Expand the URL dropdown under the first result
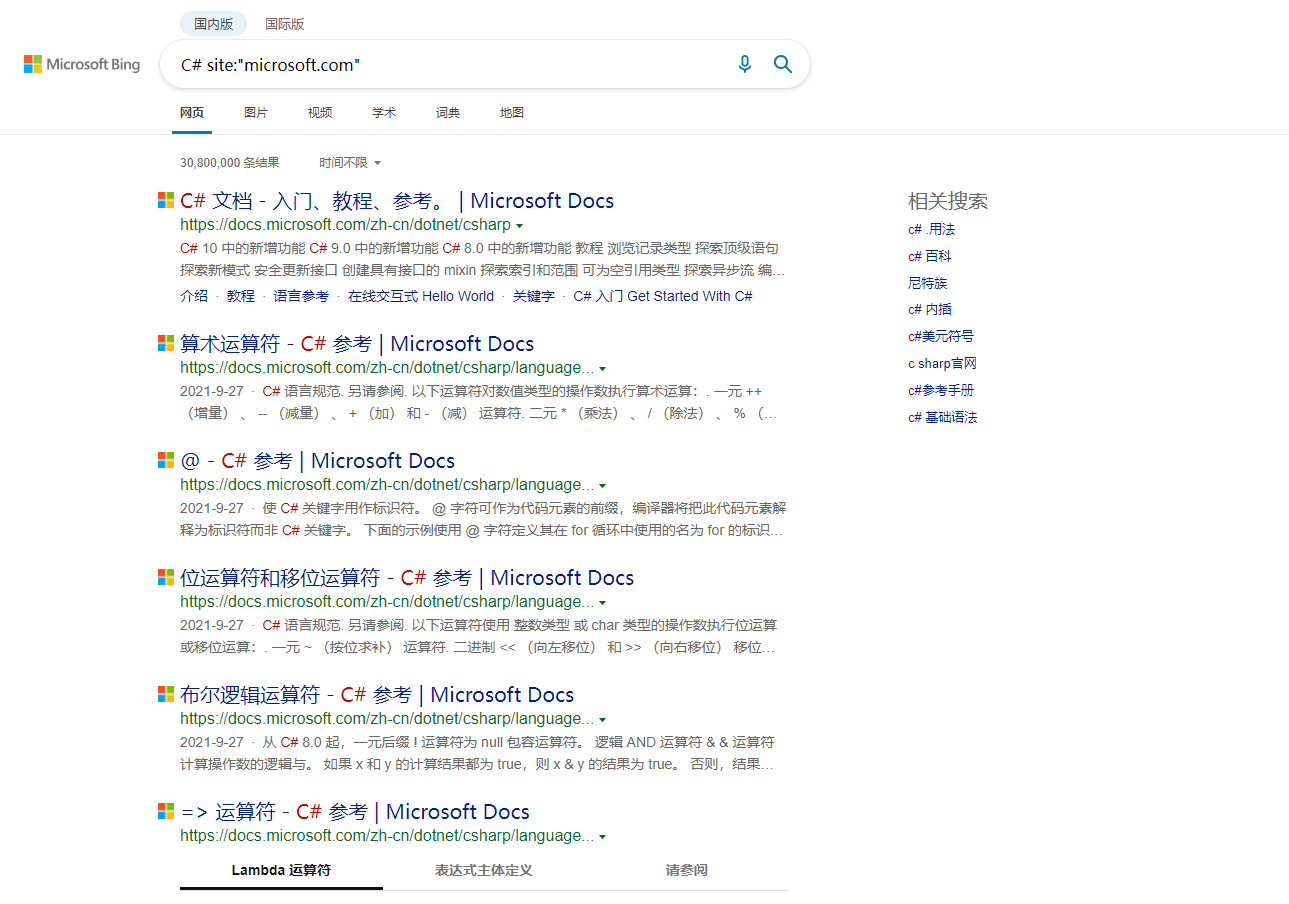 point(521,225)
